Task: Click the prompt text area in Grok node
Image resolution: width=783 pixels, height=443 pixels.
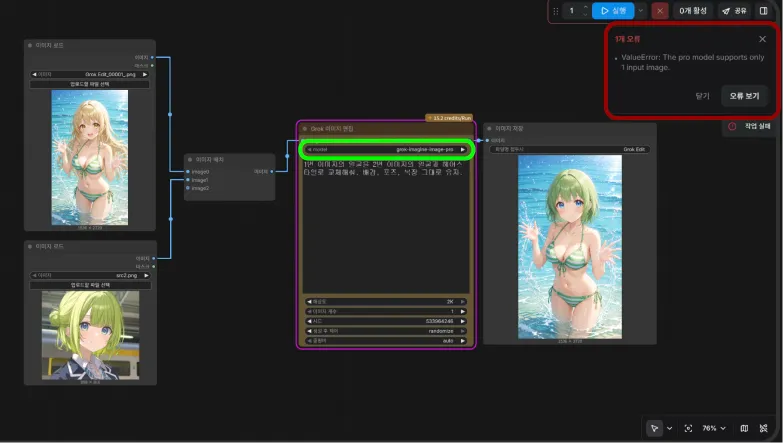Action: tap(386, 226)
